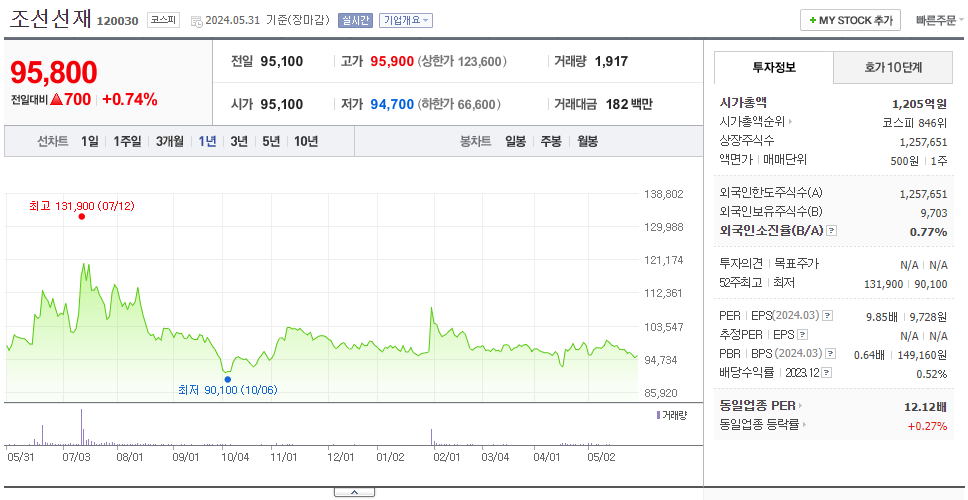The width and height of the screenshot is (968, 500).
Task: Click the MY STOCK 추가 button
Action: (x=851, y=20)
